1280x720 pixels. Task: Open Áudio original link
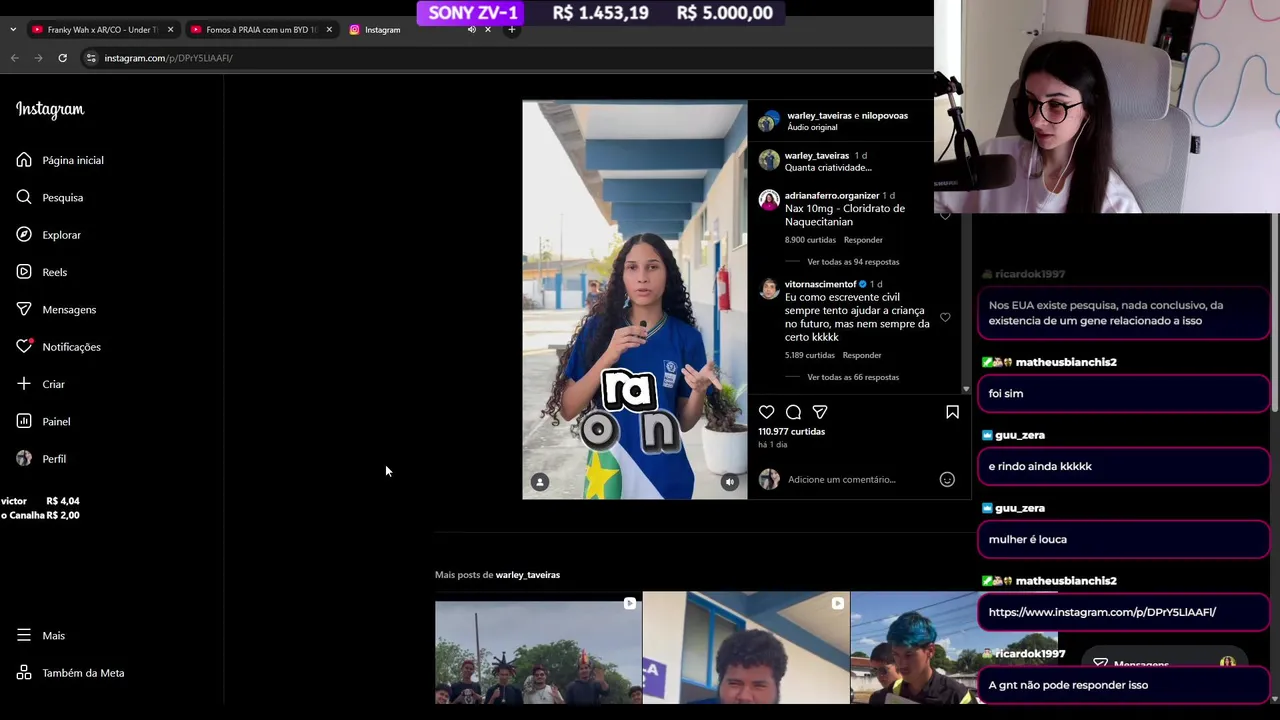click(x=812, y=127)
